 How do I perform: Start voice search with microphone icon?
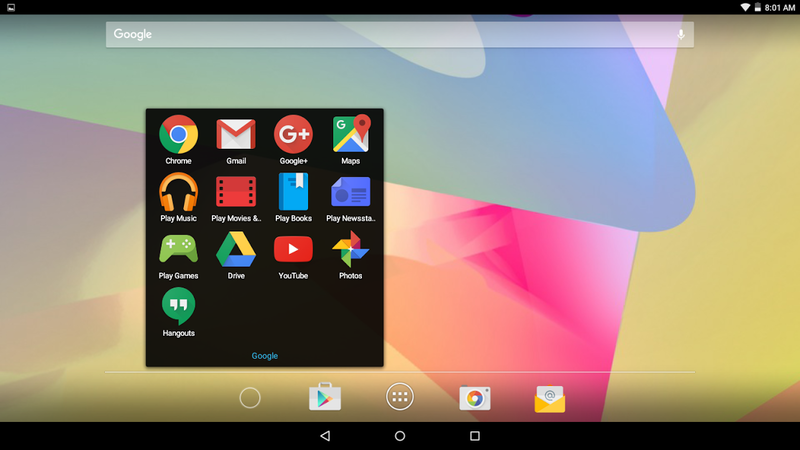(x=681, y=35)
